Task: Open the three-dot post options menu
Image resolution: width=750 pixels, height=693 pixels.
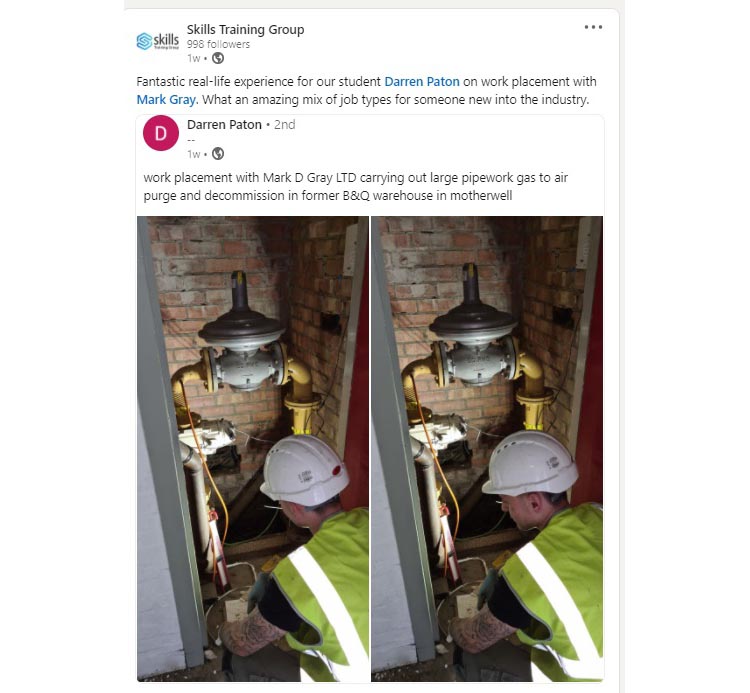Action: coord(593,27)
